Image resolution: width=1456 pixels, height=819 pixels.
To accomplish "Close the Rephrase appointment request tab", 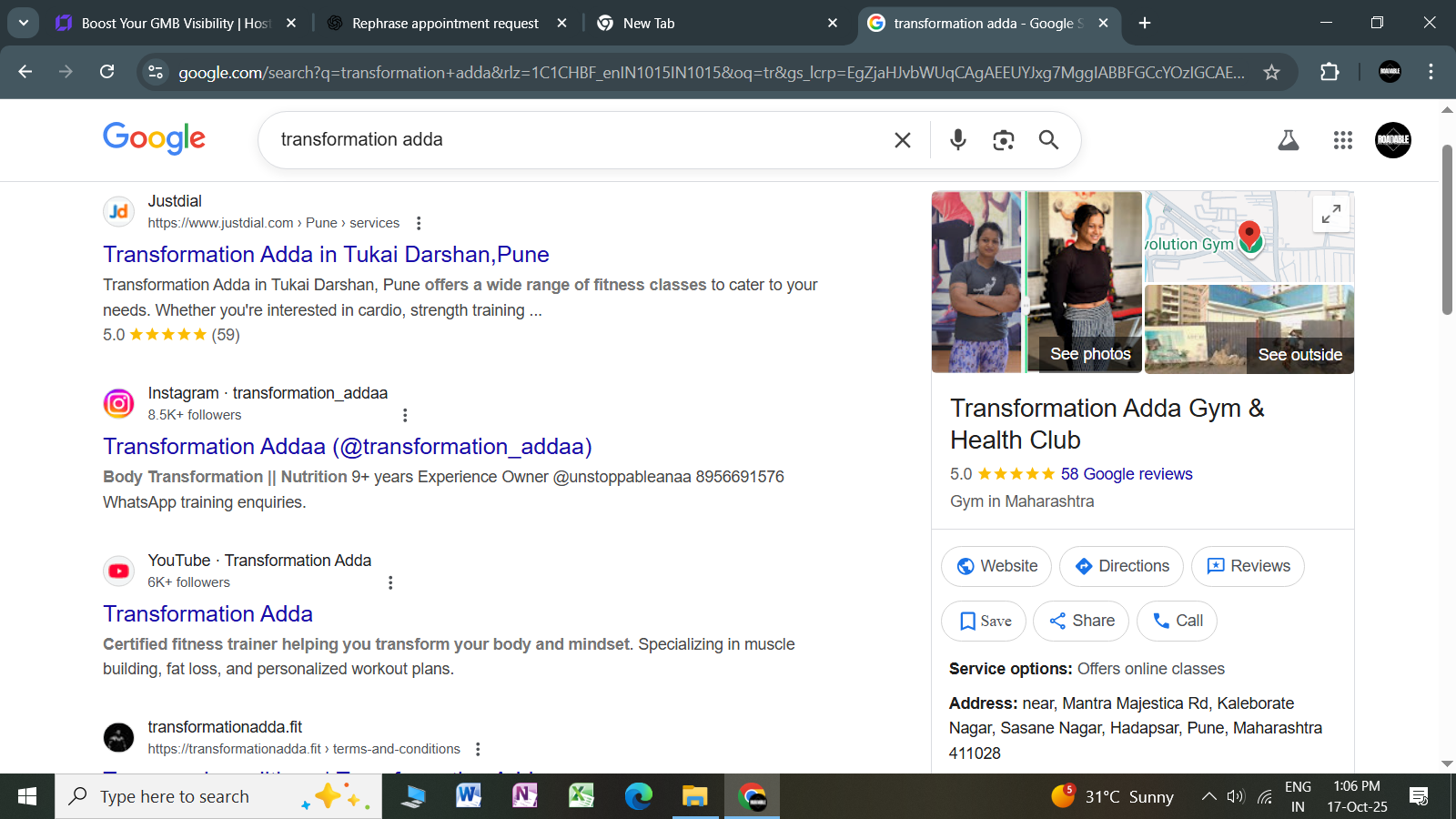I will click(562, 24).
